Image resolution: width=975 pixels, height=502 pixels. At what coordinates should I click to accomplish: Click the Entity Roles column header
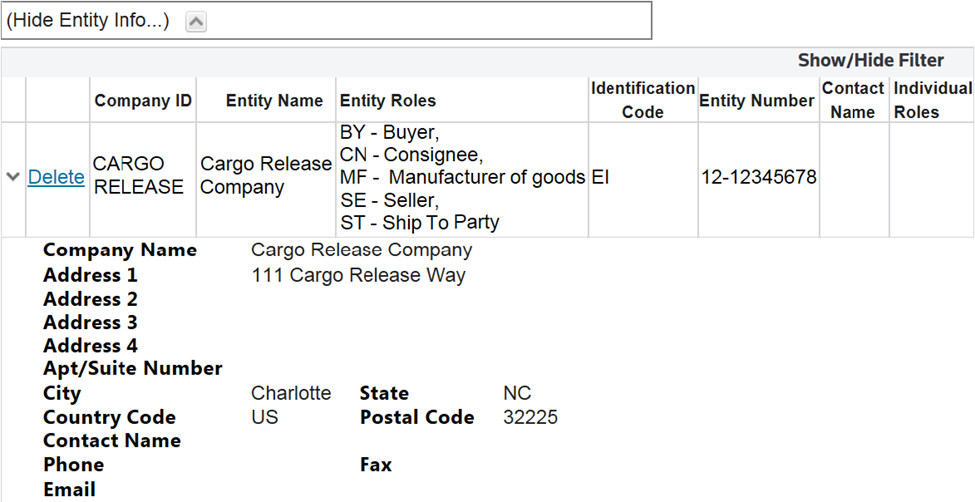click(x=388, y=100)
